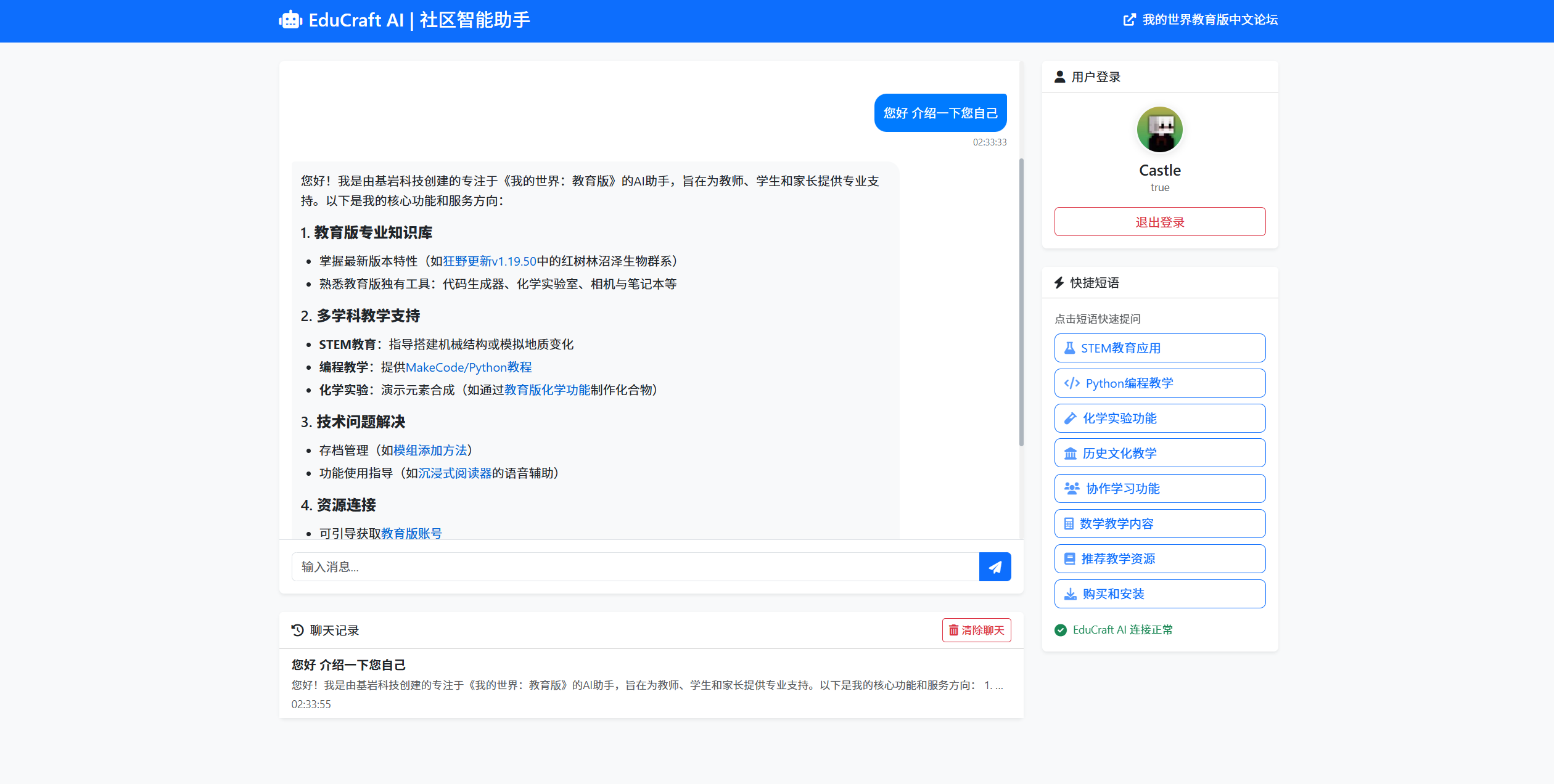The width and height of the screenshot is (1554, 784).
Task: Click the Castle avatar image
Action: click(x=1160, y=129)
